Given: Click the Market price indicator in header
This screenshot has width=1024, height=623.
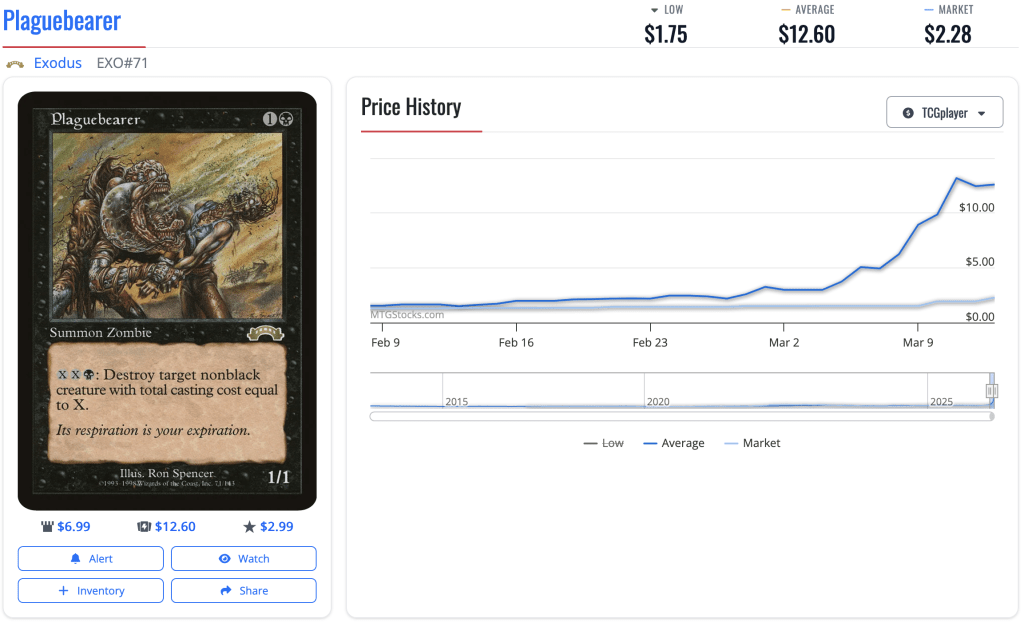Looking at the screenshot, I should (x=948, y=26).
